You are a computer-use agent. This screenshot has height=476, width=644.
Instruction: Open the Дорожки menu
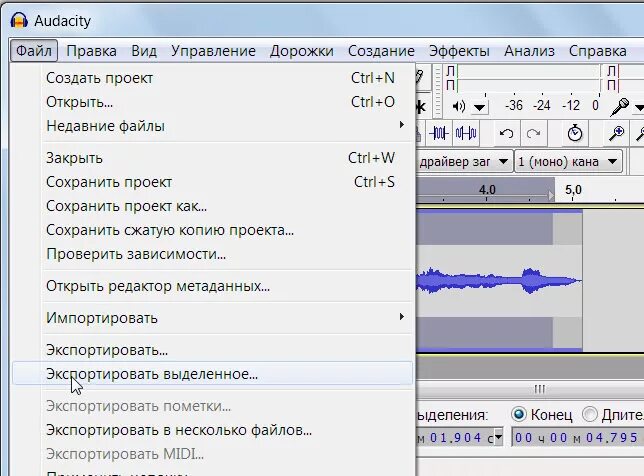(301, 51)
